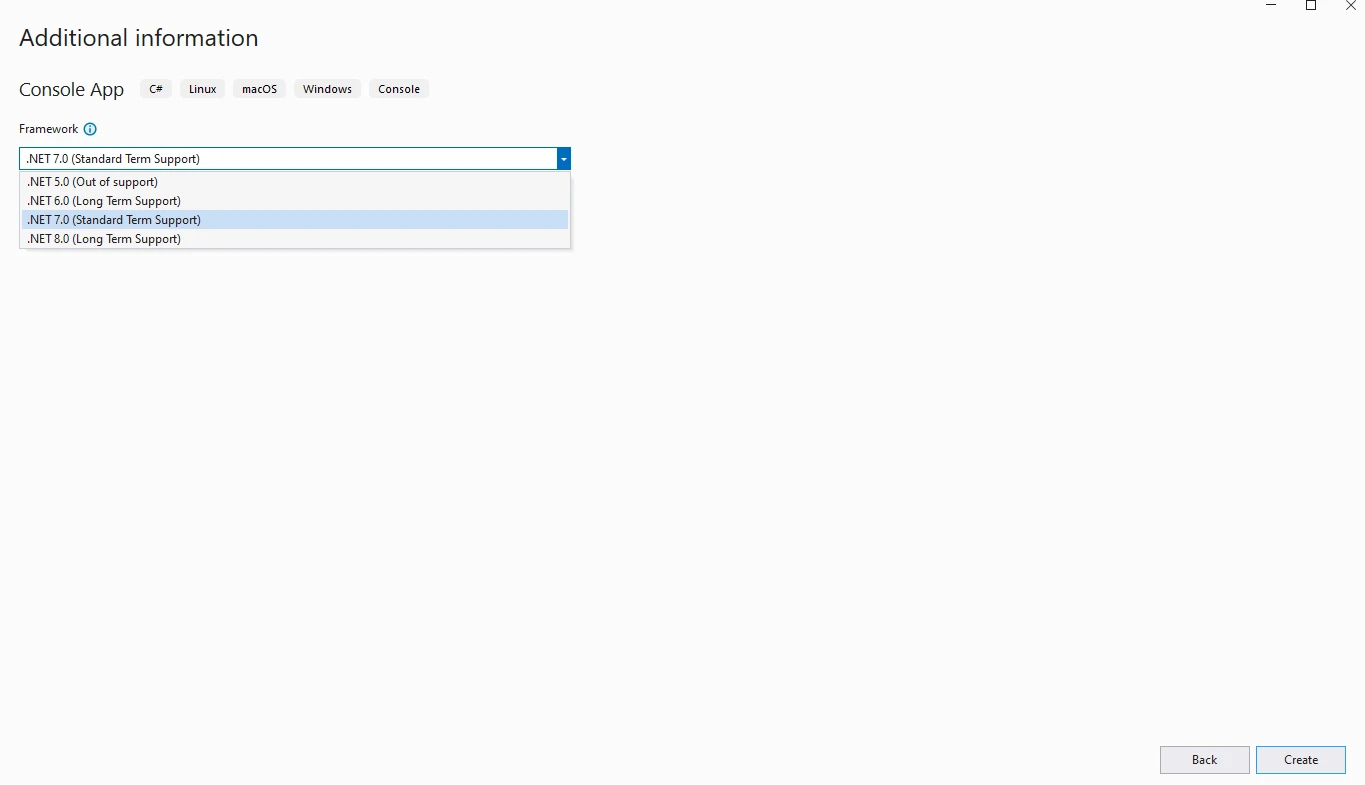Go back with the Back button
The width and height of the screenshot is (1365, 785).
[x=1204, y=760]
